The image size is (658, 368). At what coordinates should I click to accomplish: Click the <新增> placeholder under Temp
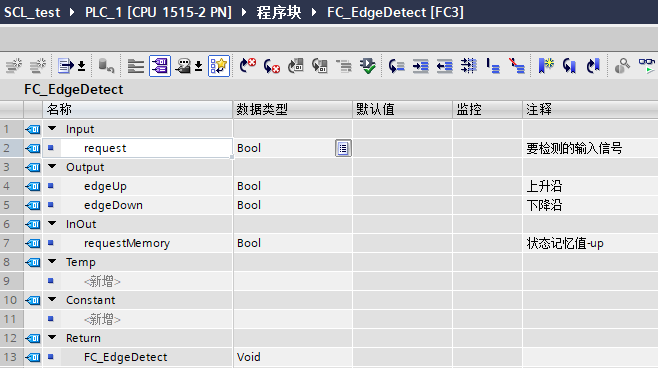pyautogui.click(x=102, y=281)
